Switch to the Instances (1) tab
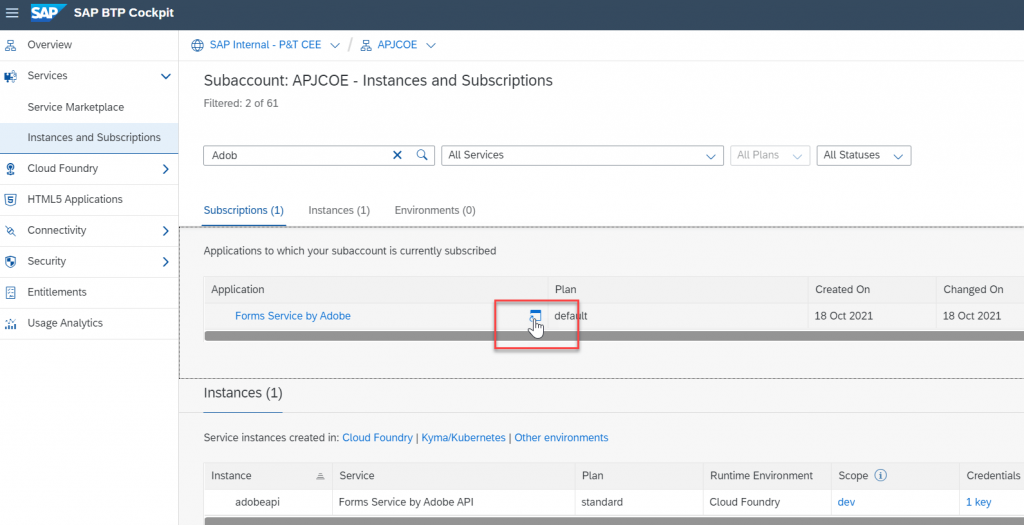Image resolution: width=1024 pixels, height=525 pixels. pos(339,210)
